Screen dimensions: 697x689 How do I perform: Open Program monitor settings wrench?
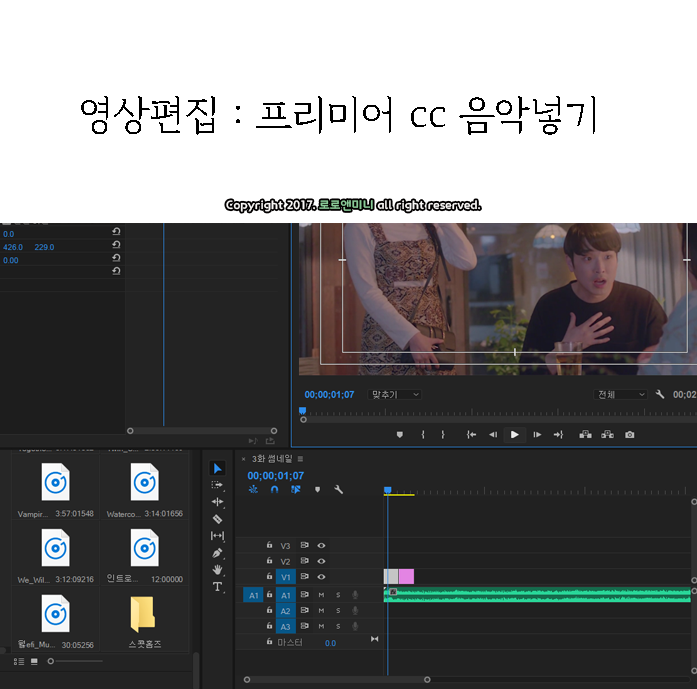click(x=660, y=394)
